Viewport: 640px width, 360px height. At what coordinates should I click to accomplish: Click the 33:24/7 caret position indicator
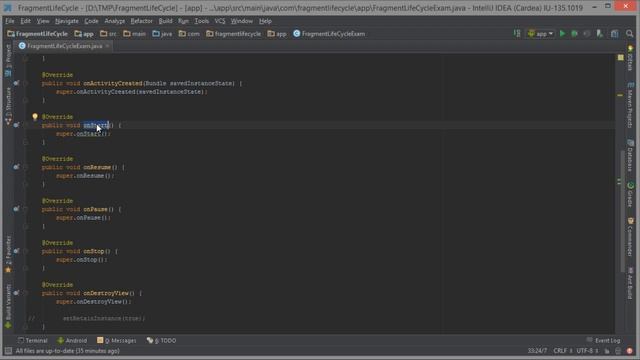click(x=537, y=351)
